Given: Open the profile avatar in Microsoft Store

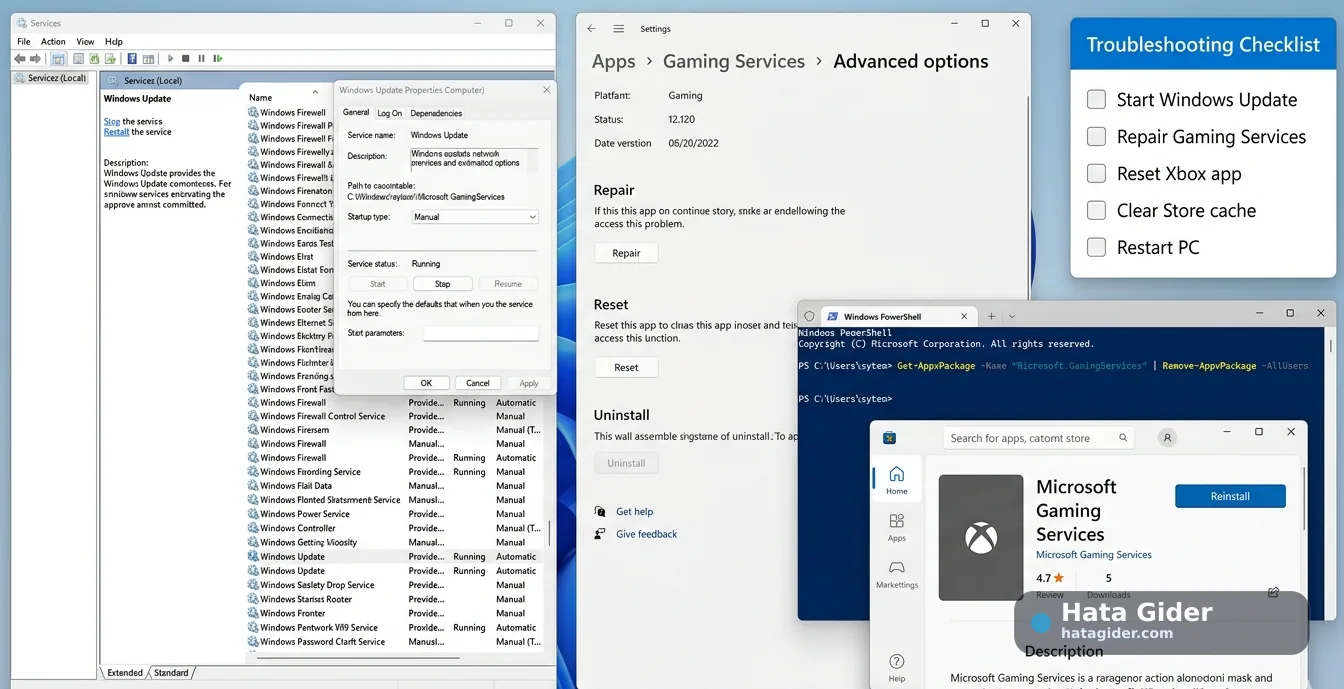Looking at the screenshot, I should tap(1167, 438).
